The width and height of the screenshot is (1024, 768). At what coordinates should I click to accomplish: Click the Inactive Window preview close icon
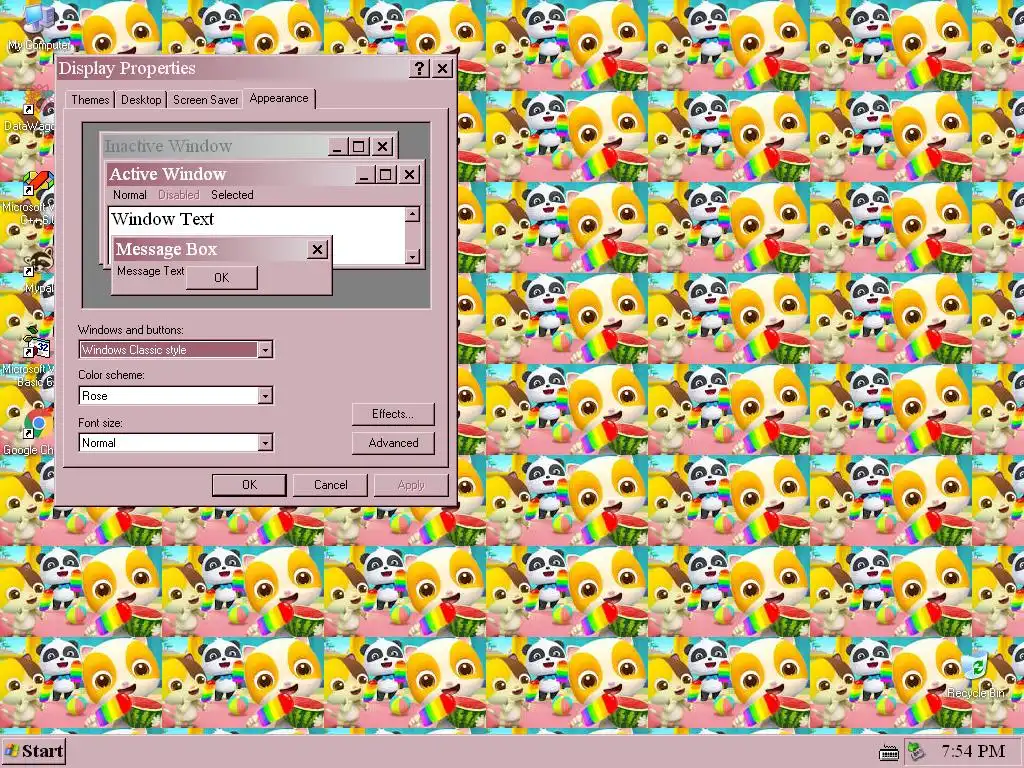[383, 146]
